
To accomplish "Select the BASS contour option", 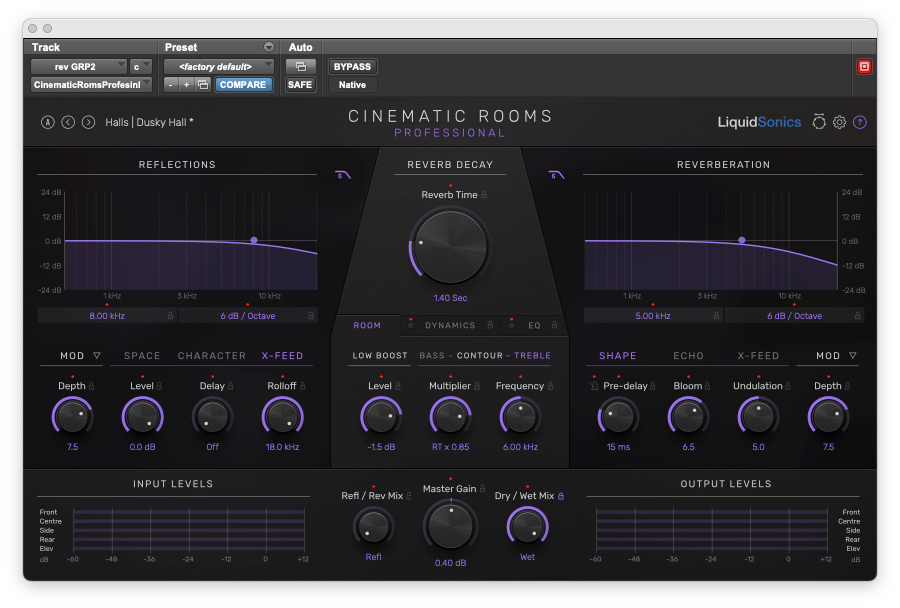I will click(x=432, y=356).
